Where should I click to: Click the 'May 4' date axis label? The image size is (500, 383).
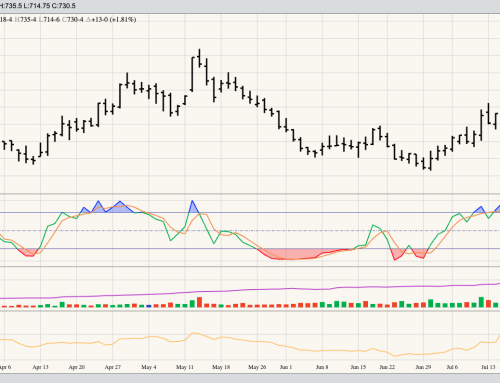(149, 367)
